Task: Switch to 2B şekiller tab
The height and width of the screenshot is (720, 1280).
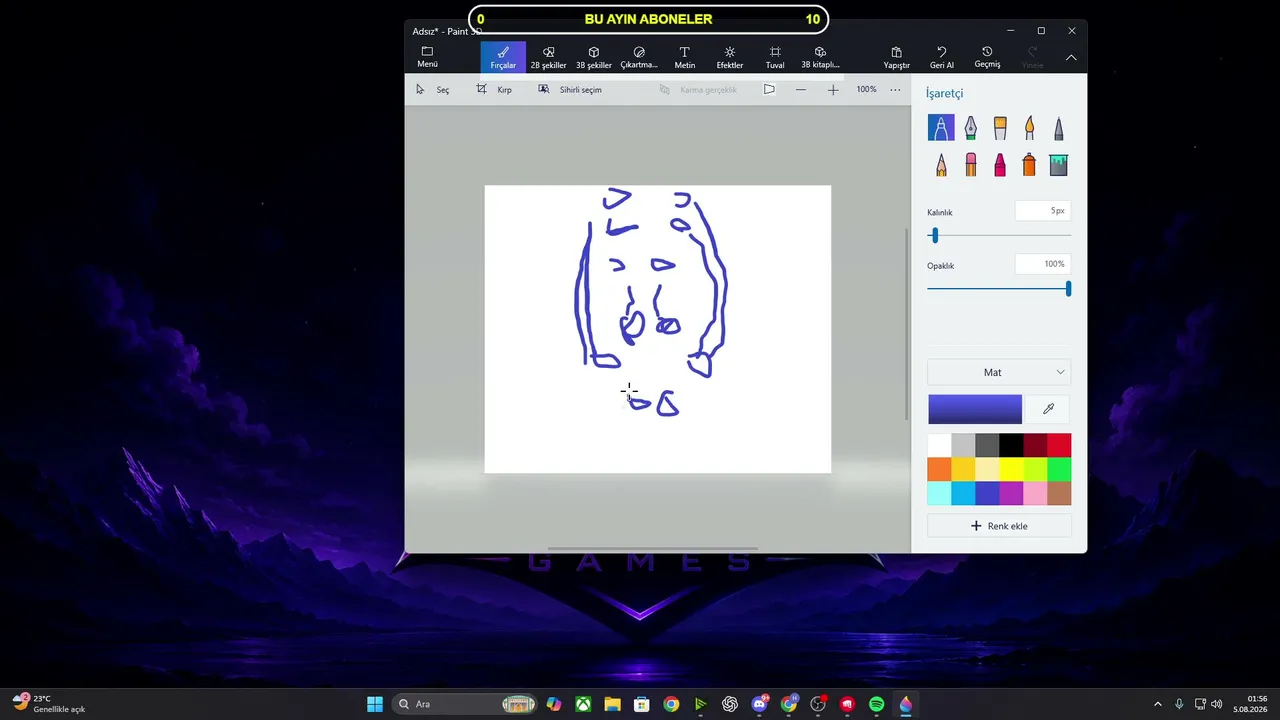Action: 548,57
